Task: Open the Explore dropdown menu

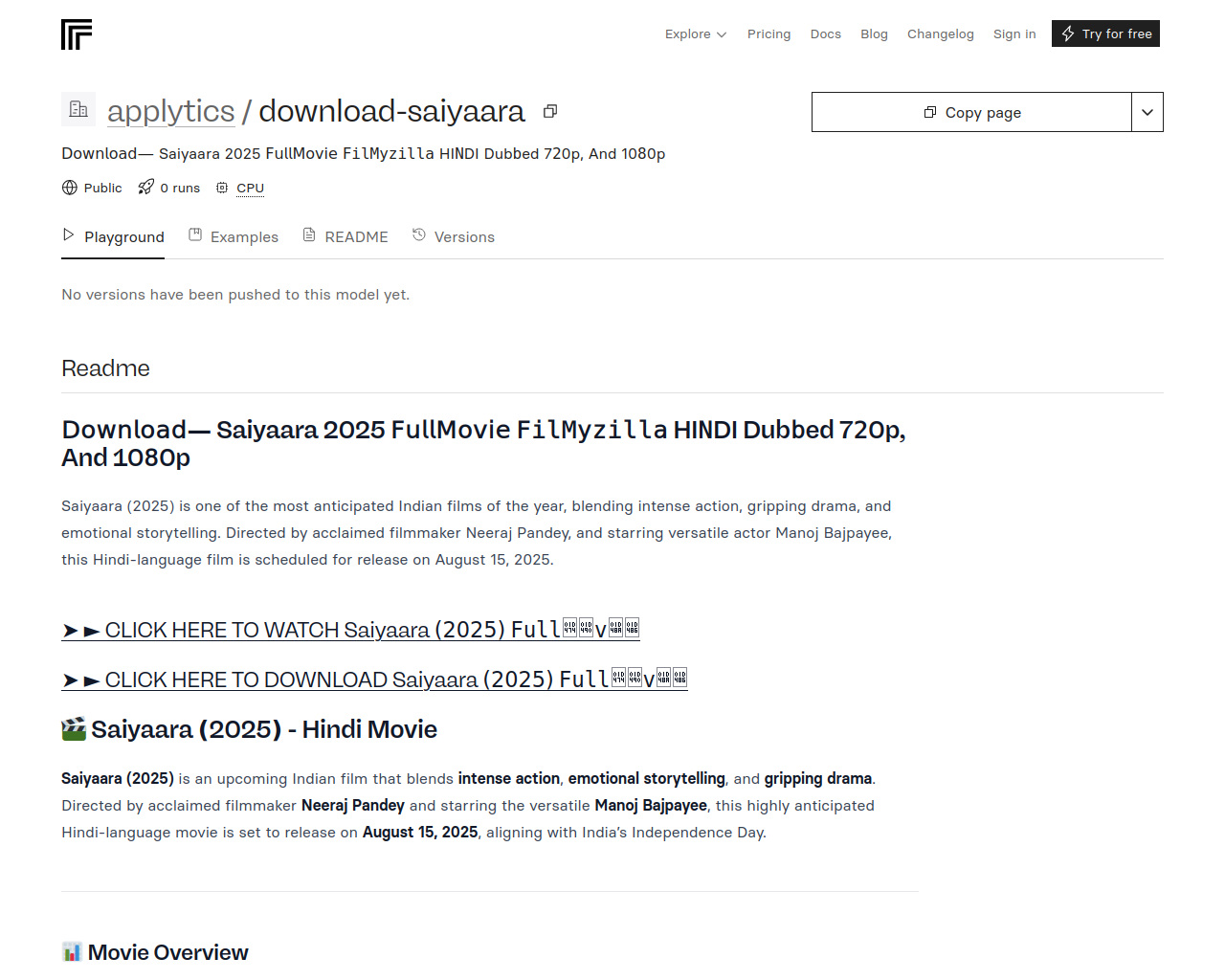Action: pos(696,34)
